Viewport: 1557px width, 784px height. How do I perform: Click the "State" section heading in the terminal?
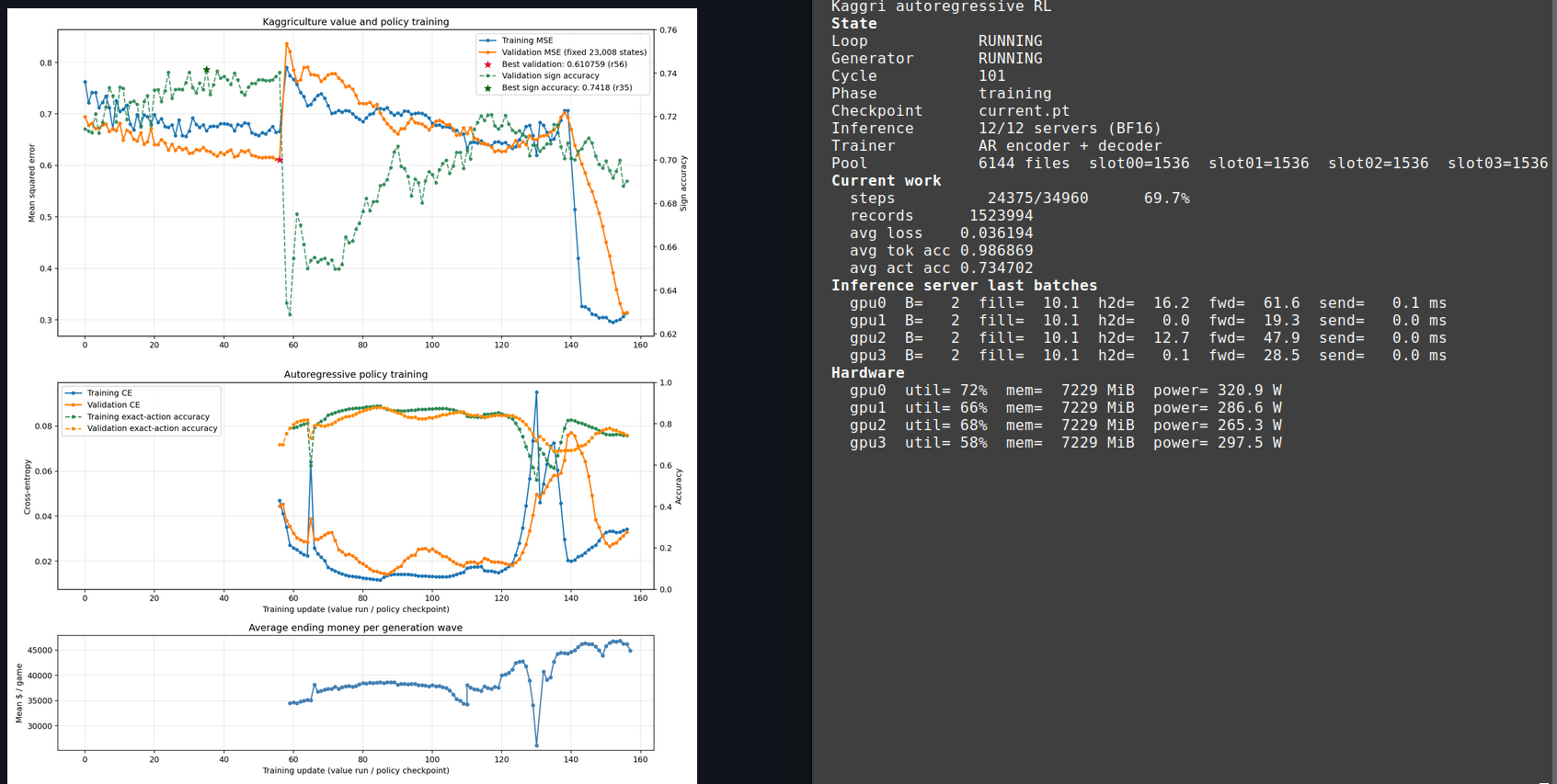pos(853,24)
